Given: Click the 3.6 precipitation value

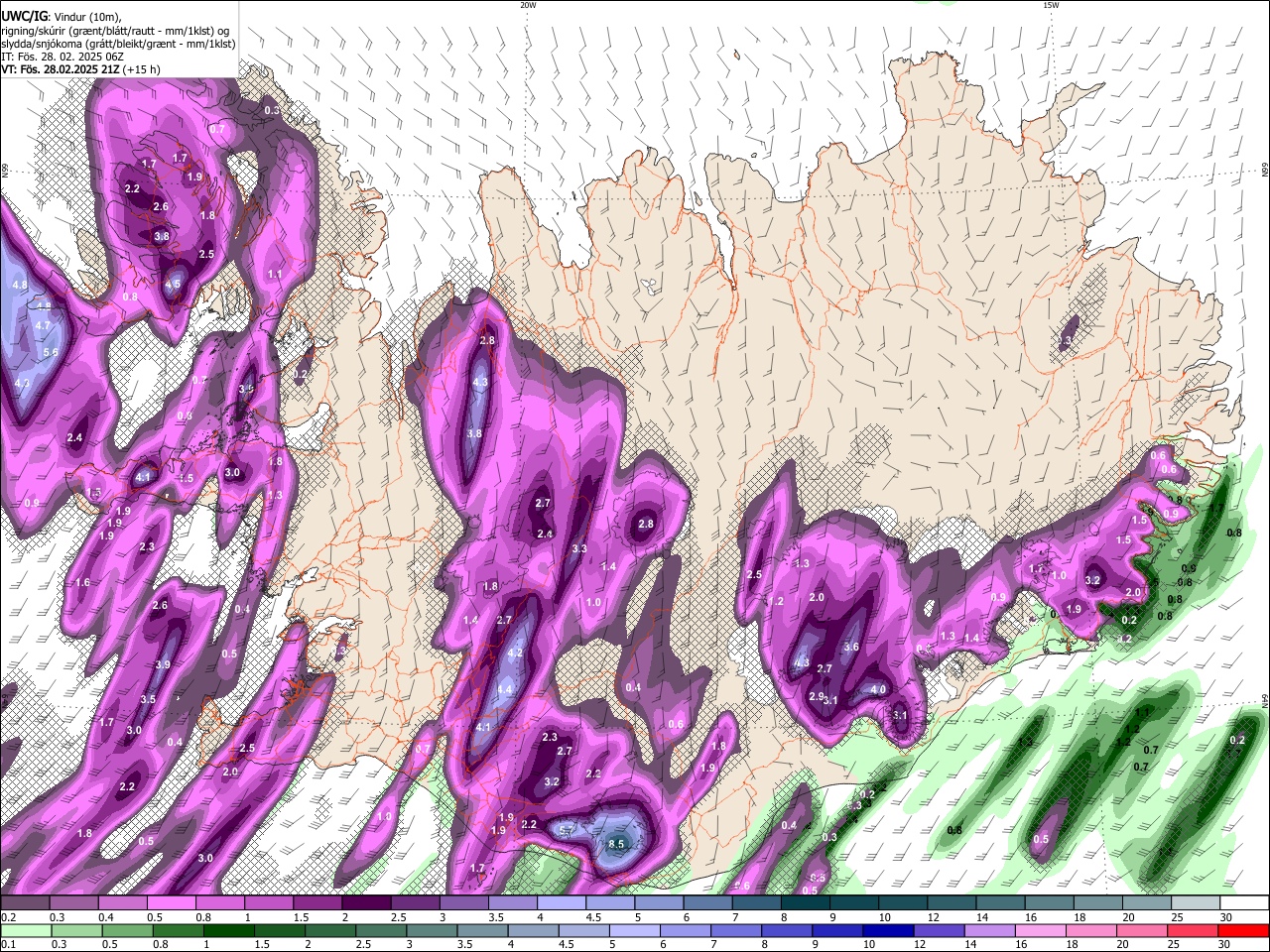Looking at the screenshot, I should [850, 647].
